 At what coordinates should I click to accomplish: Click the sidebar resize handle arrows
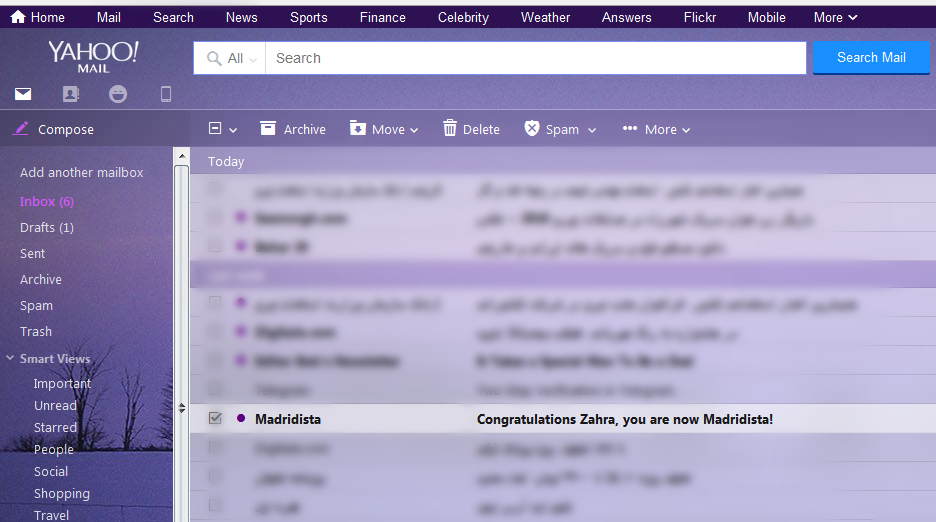click(182, 408)
